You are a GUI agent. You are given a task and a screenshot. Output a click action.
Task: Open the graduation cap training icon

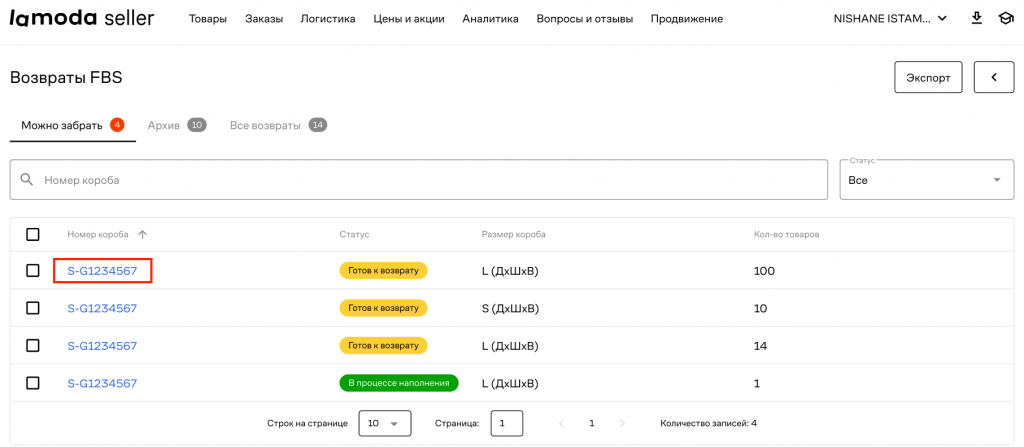(1005, 19)
